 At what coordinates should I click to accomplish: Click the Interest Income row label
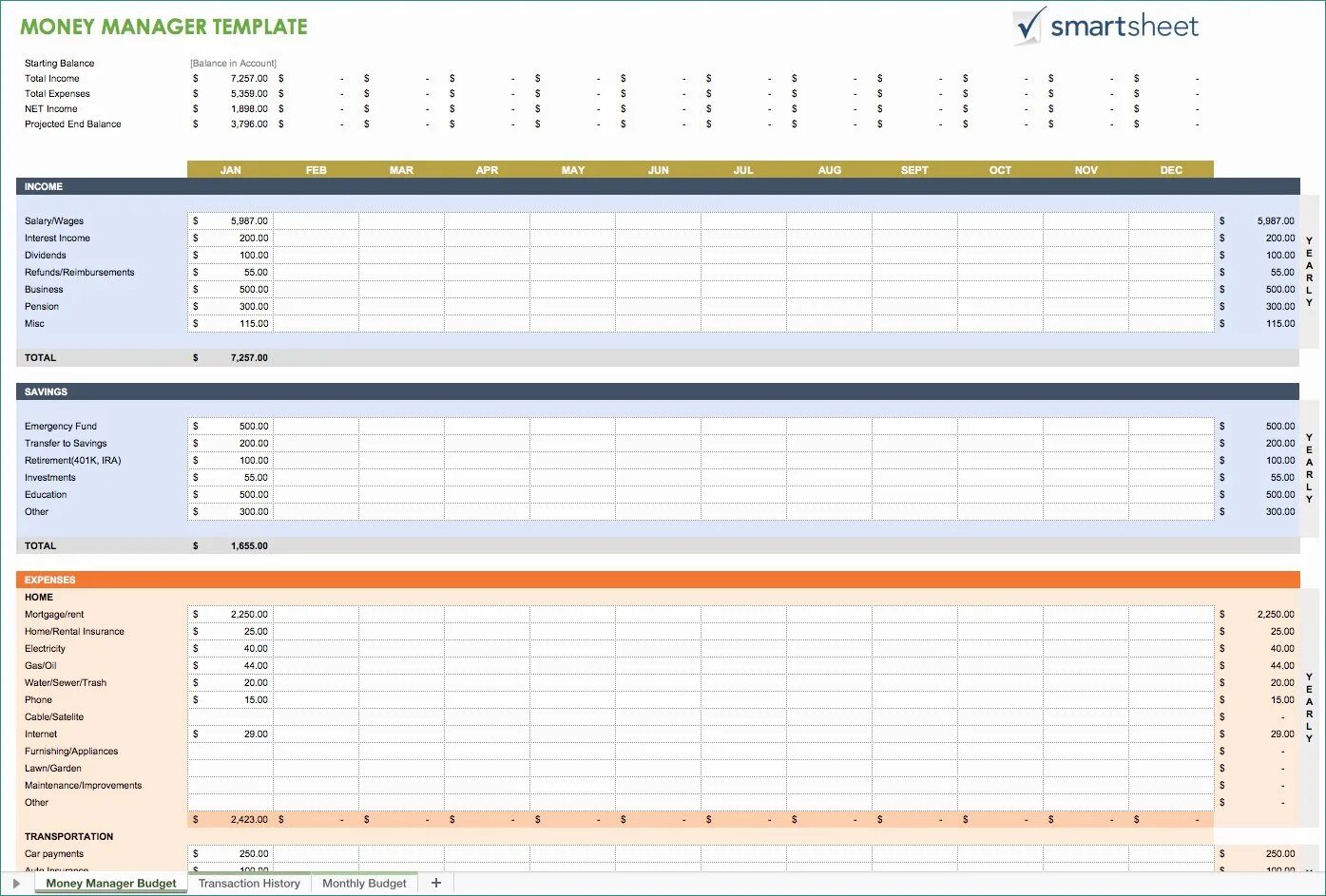(57, 238)
